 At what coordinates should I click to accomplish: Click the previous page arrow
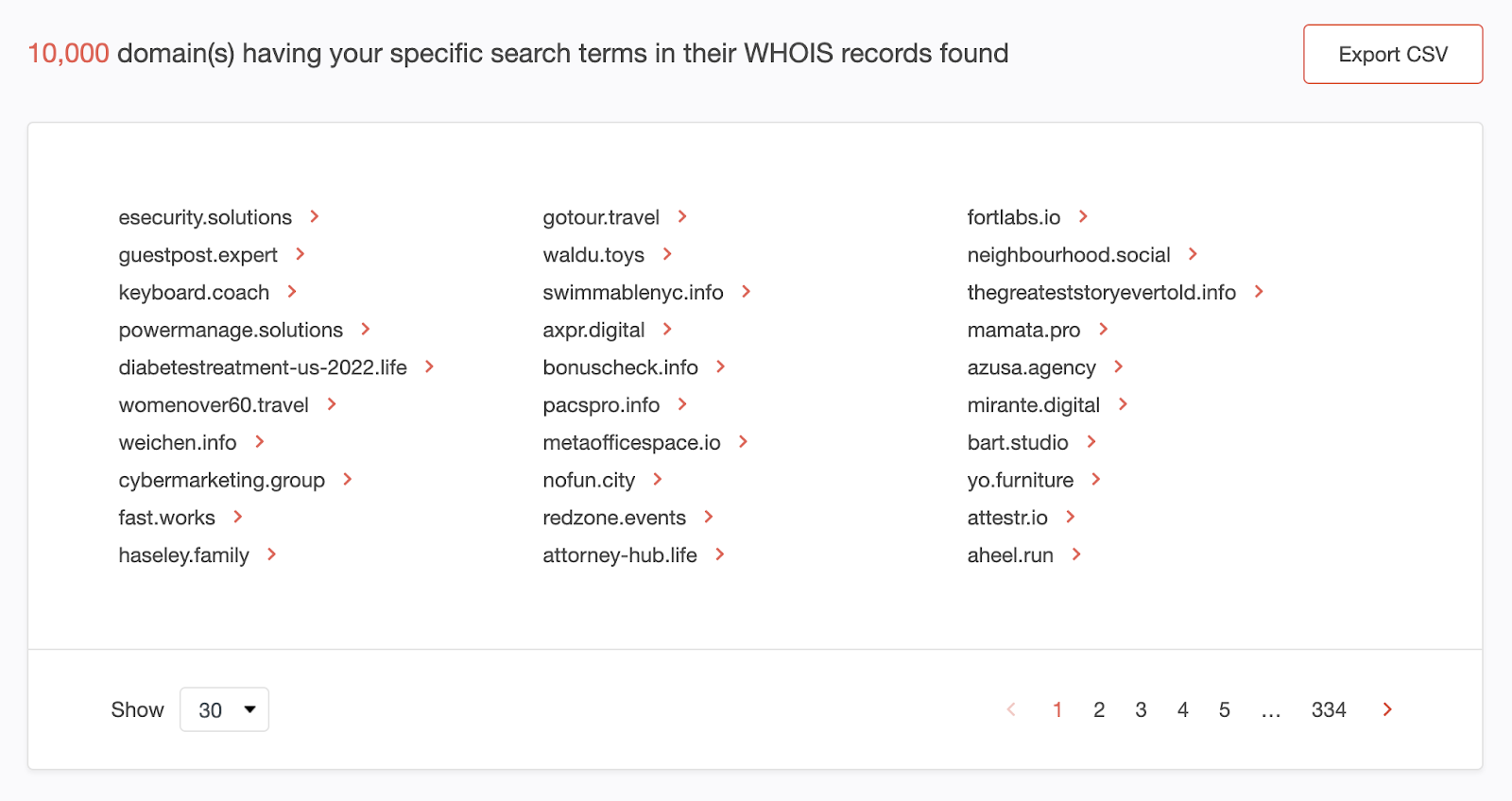(x=1011, y=709)
